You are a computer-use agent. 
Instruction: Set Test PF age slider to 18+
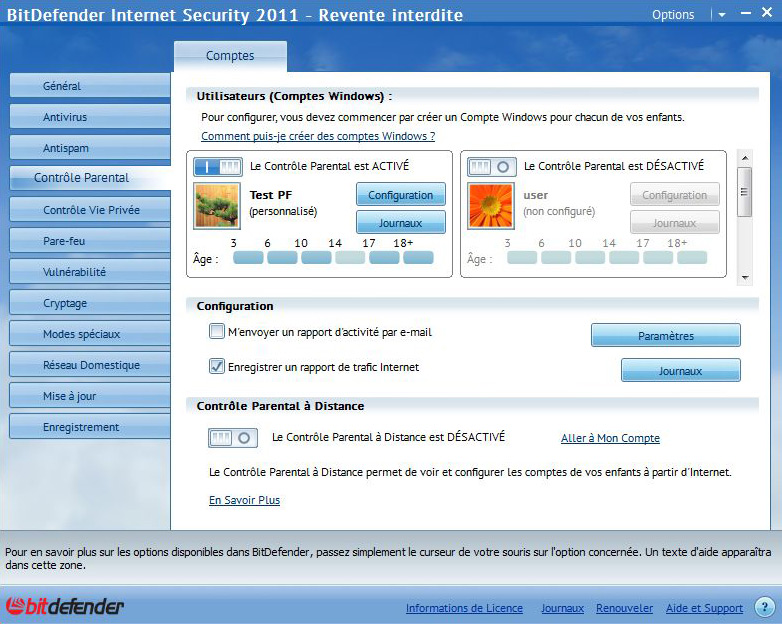418,257
